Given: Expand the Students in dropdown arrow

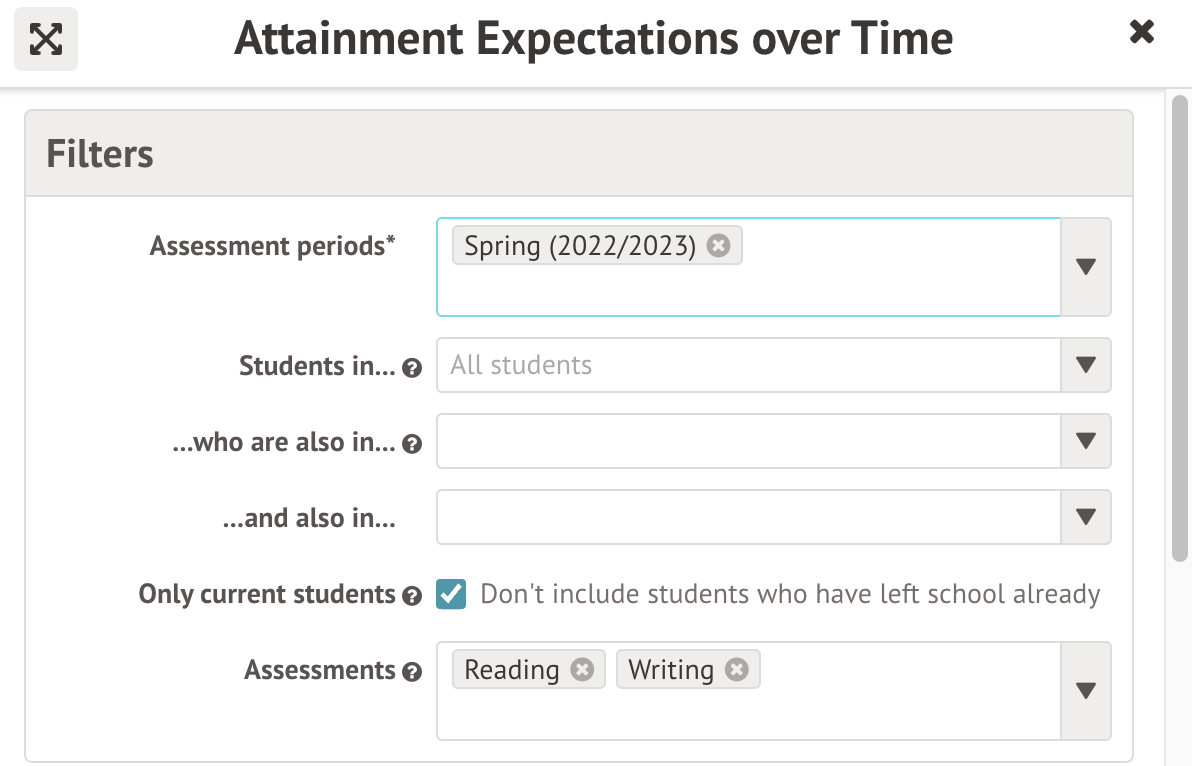Looking at the screenshot, I should (1086, 365).
